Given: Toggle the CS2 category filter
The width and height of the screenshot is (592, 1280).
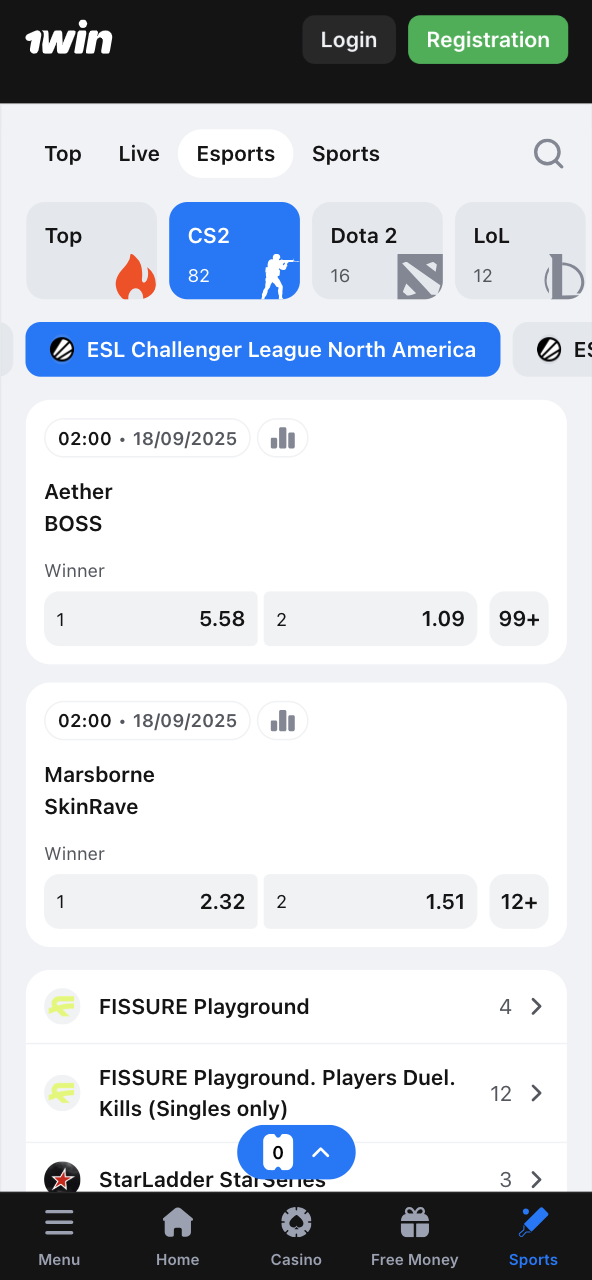Looking at the screenshot, I should coord(234,250).
